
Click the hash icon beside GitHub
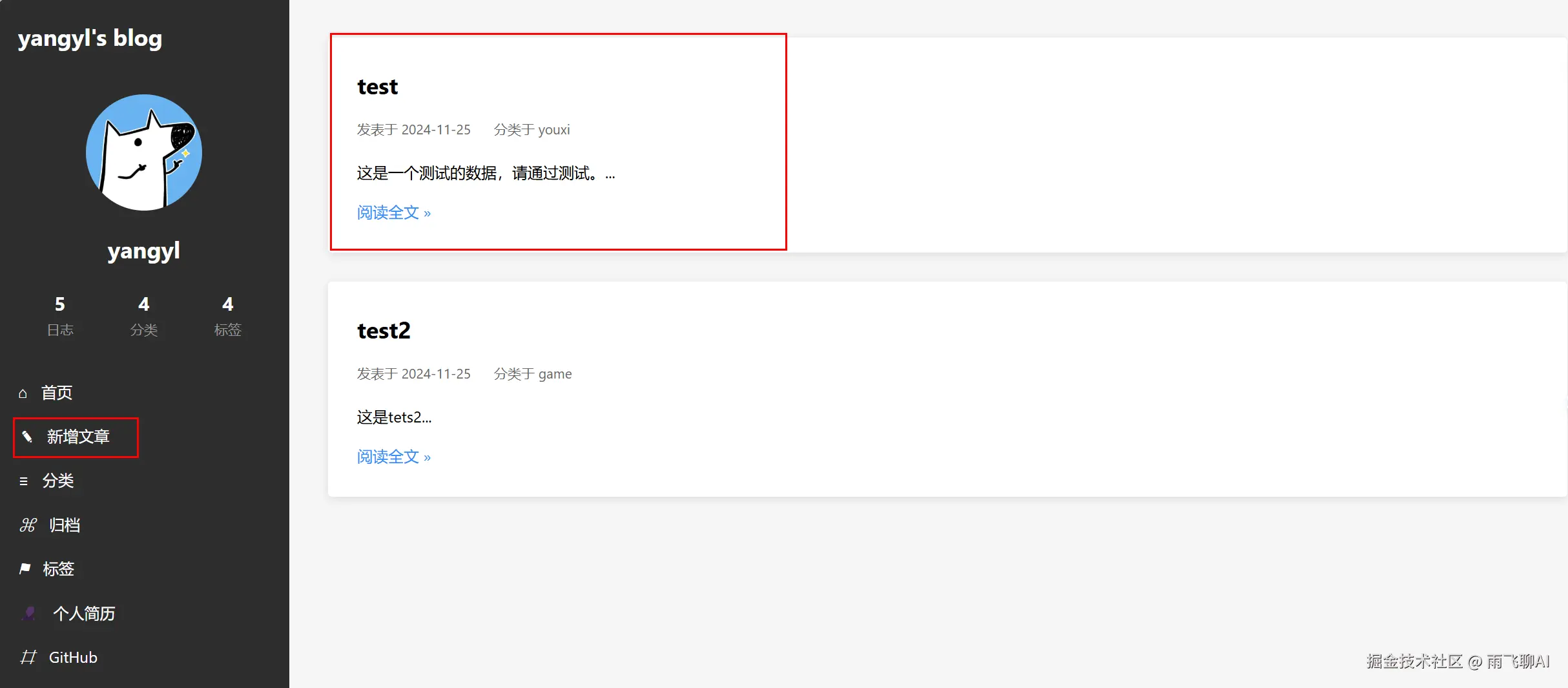28,658
